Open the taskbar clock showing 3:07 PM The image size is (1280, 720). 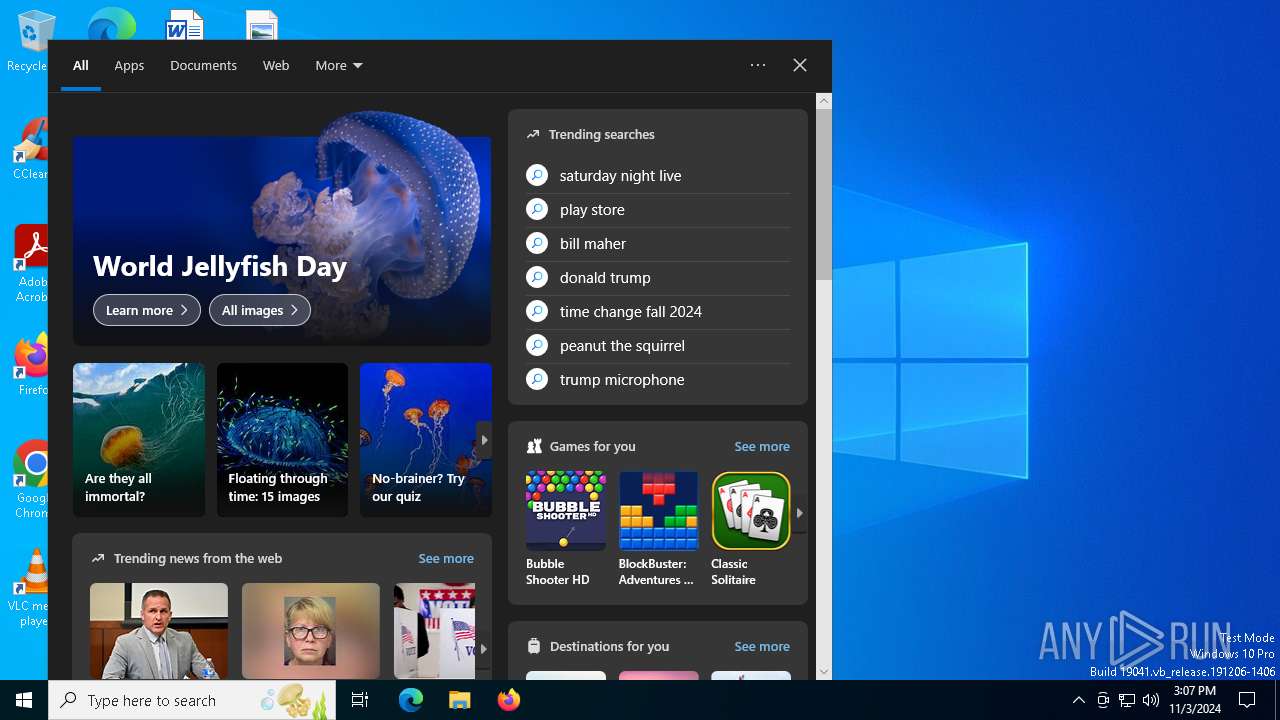pyautogui.click(x=1195, y=700)
